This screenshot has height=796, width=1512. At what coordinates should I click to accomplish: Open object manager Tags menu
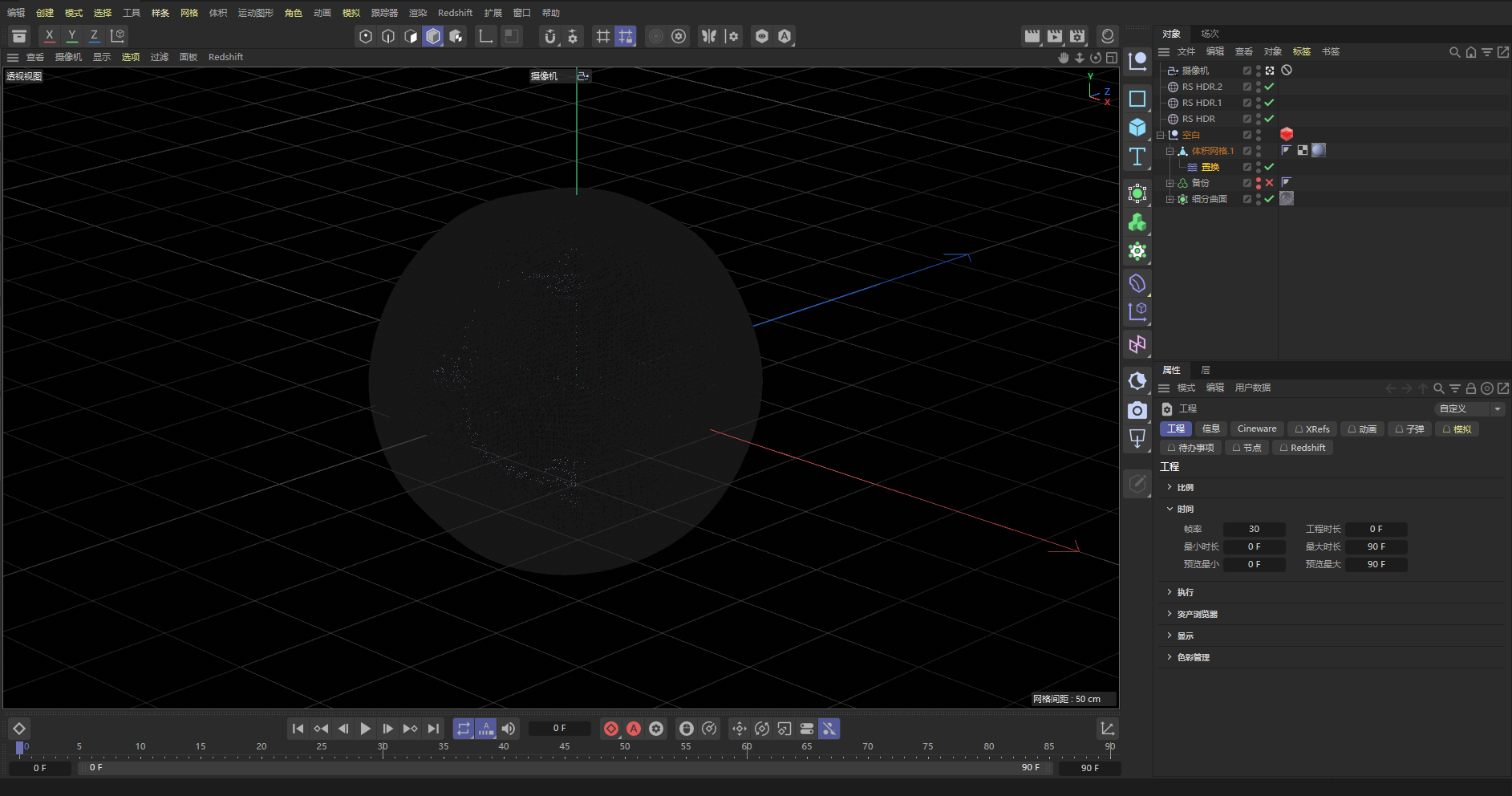coord(1302,51)
